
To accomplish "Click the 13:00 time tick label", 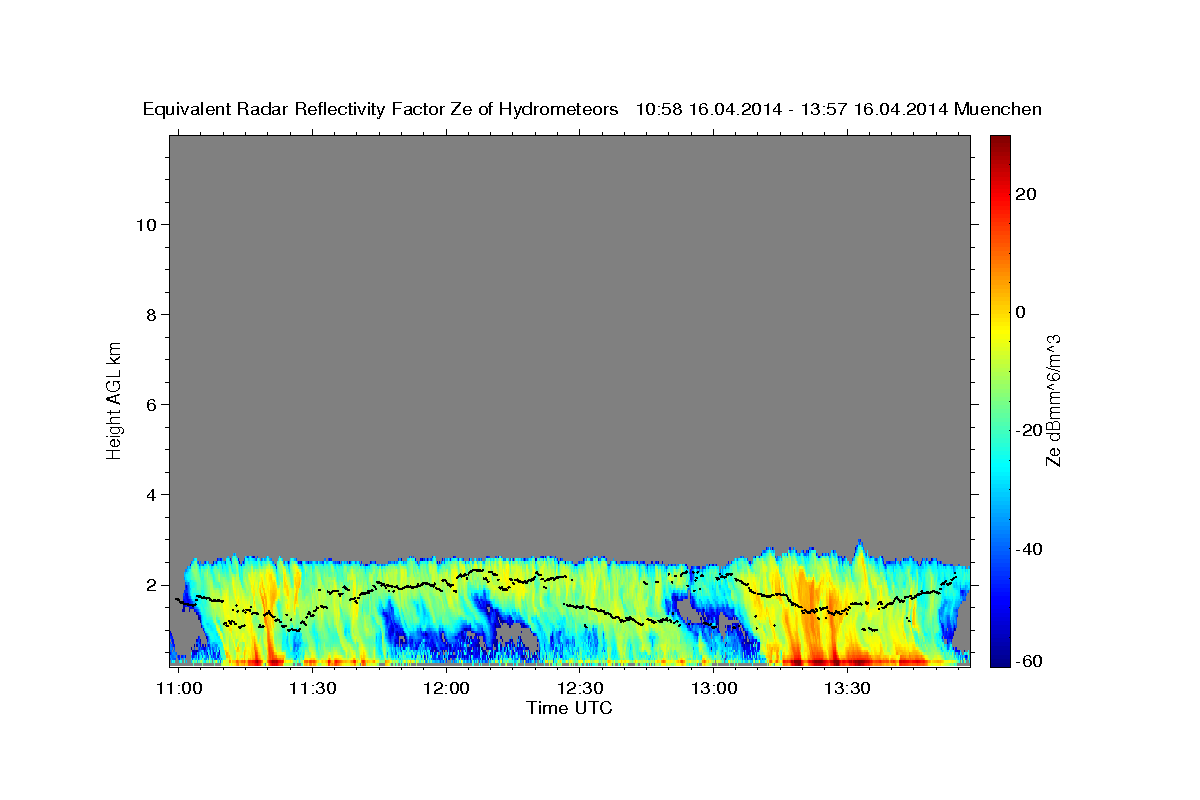I will point(714,689).
